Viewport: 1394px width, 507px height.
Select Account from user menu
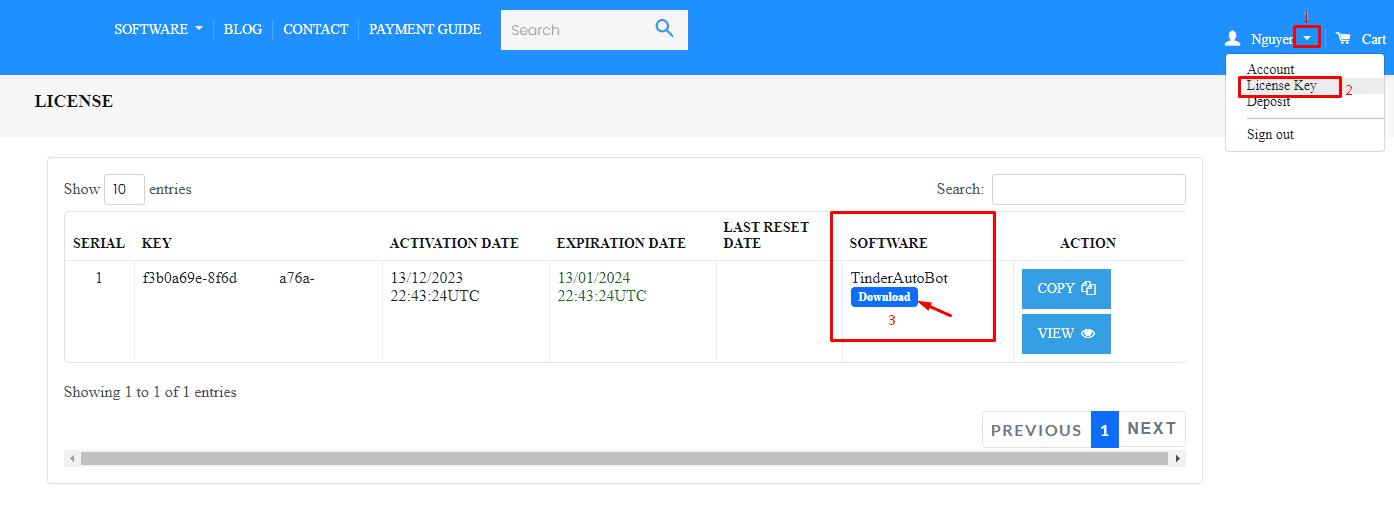(1270, 69)
